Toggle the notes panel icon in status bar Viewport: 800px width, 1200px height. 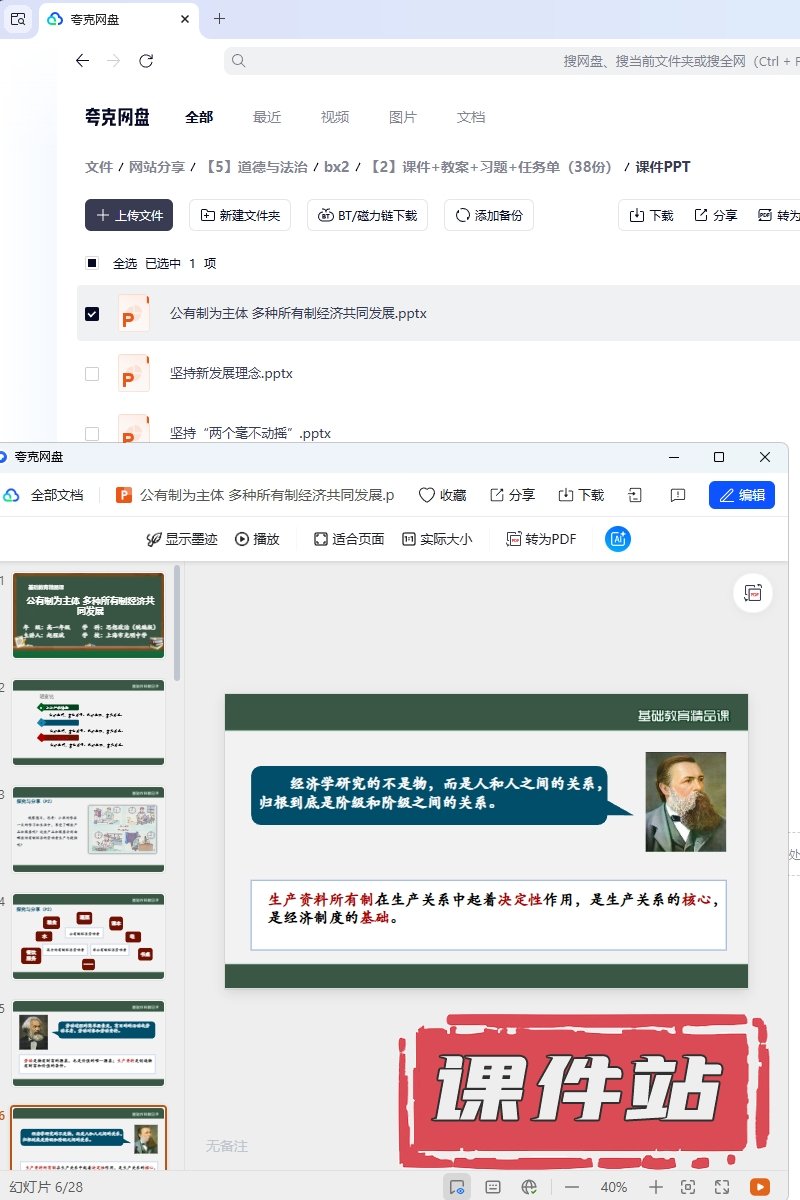coord(493,1187)
